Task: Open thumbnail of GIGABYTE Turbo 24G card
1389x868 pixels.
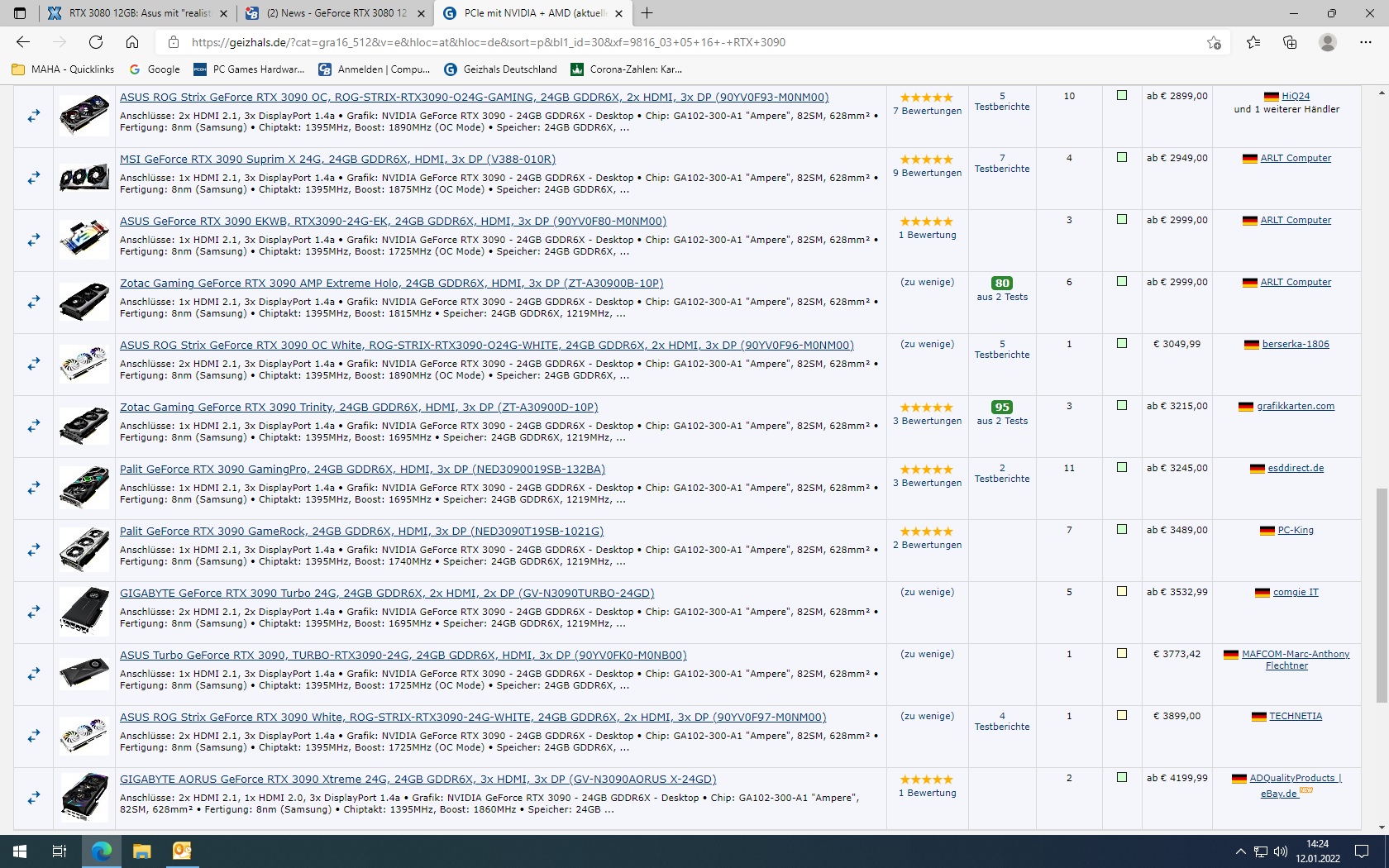Action: coord(84,612)
